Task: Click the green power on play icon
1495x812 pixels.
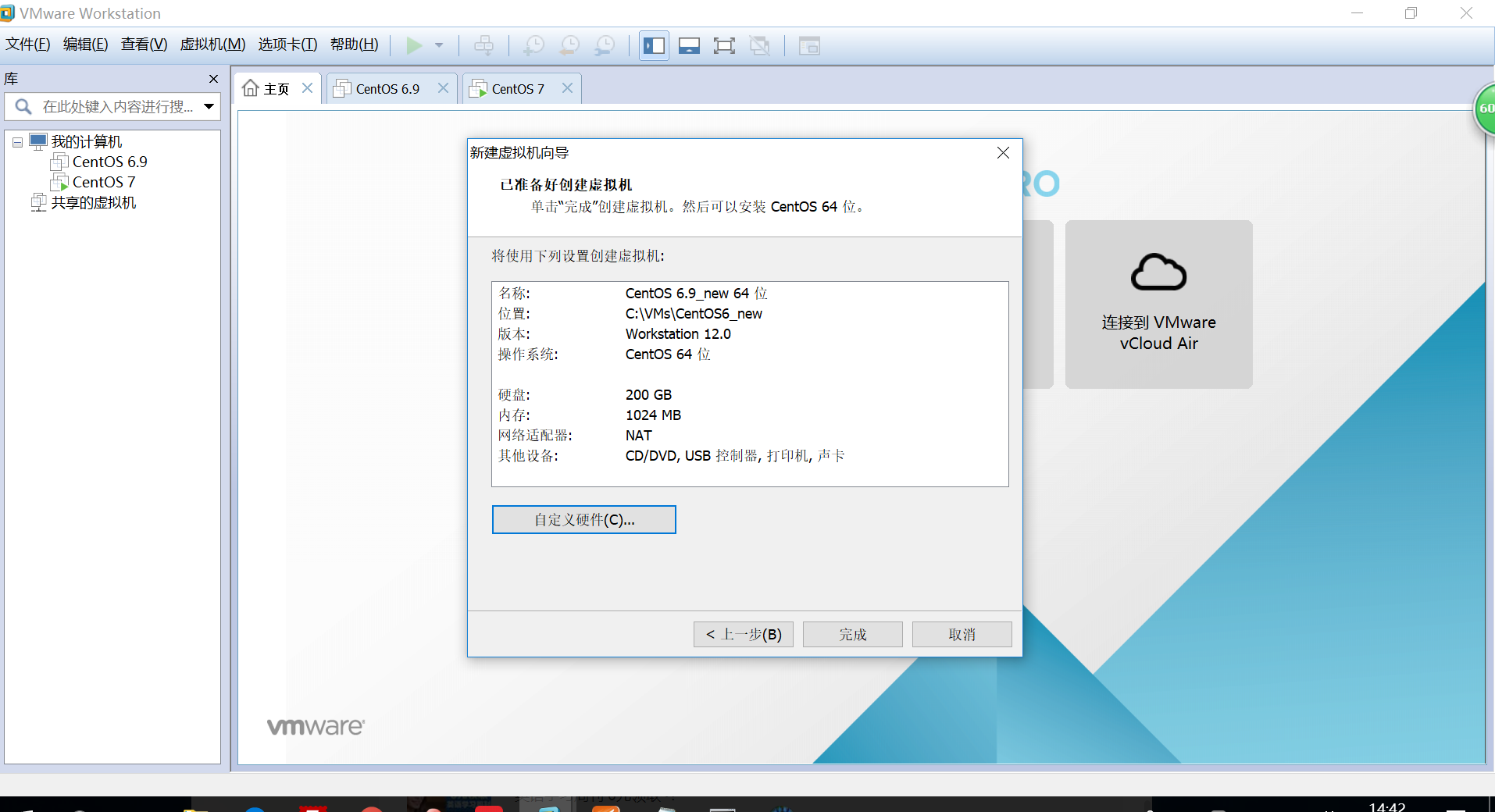Action: 414,45
